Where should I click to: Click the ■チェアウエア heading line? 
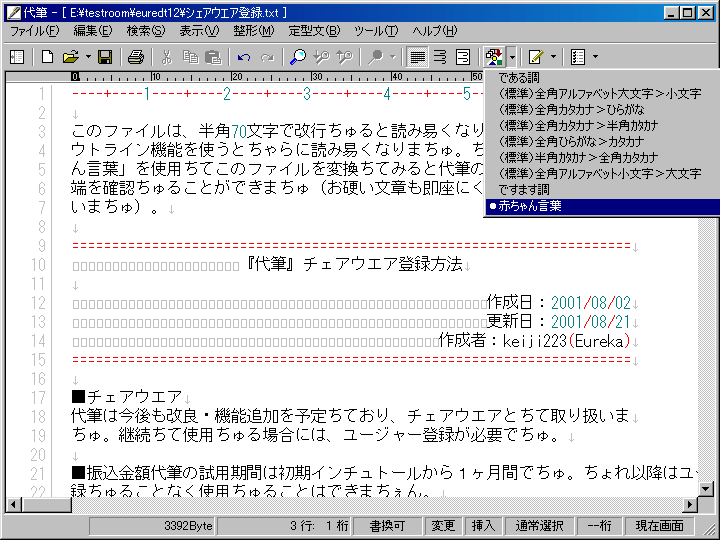pos(127,397)
